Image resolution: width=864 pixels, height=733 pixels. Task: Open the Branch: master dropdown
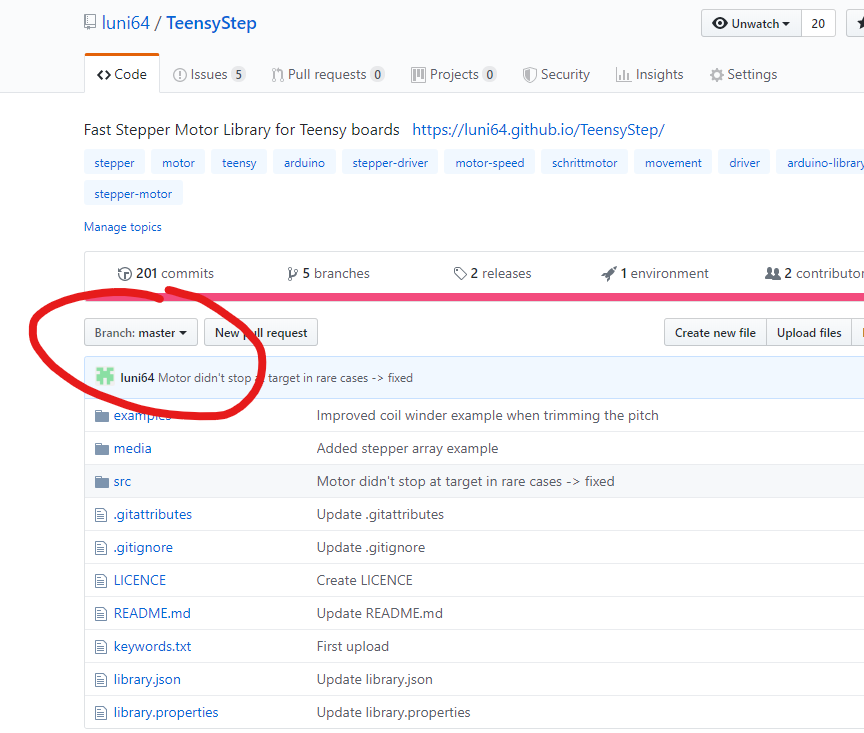[141, 332]
